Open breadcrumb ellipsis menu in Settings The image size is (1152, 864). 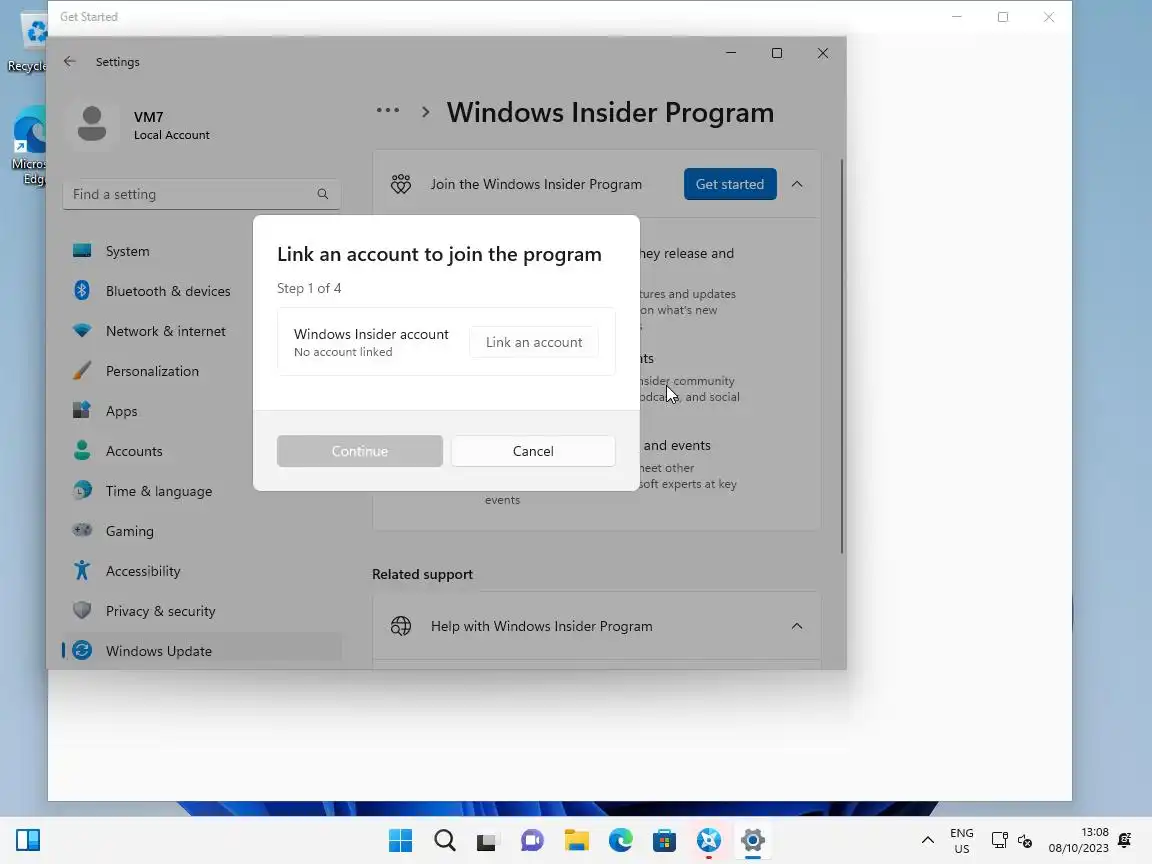388,111
